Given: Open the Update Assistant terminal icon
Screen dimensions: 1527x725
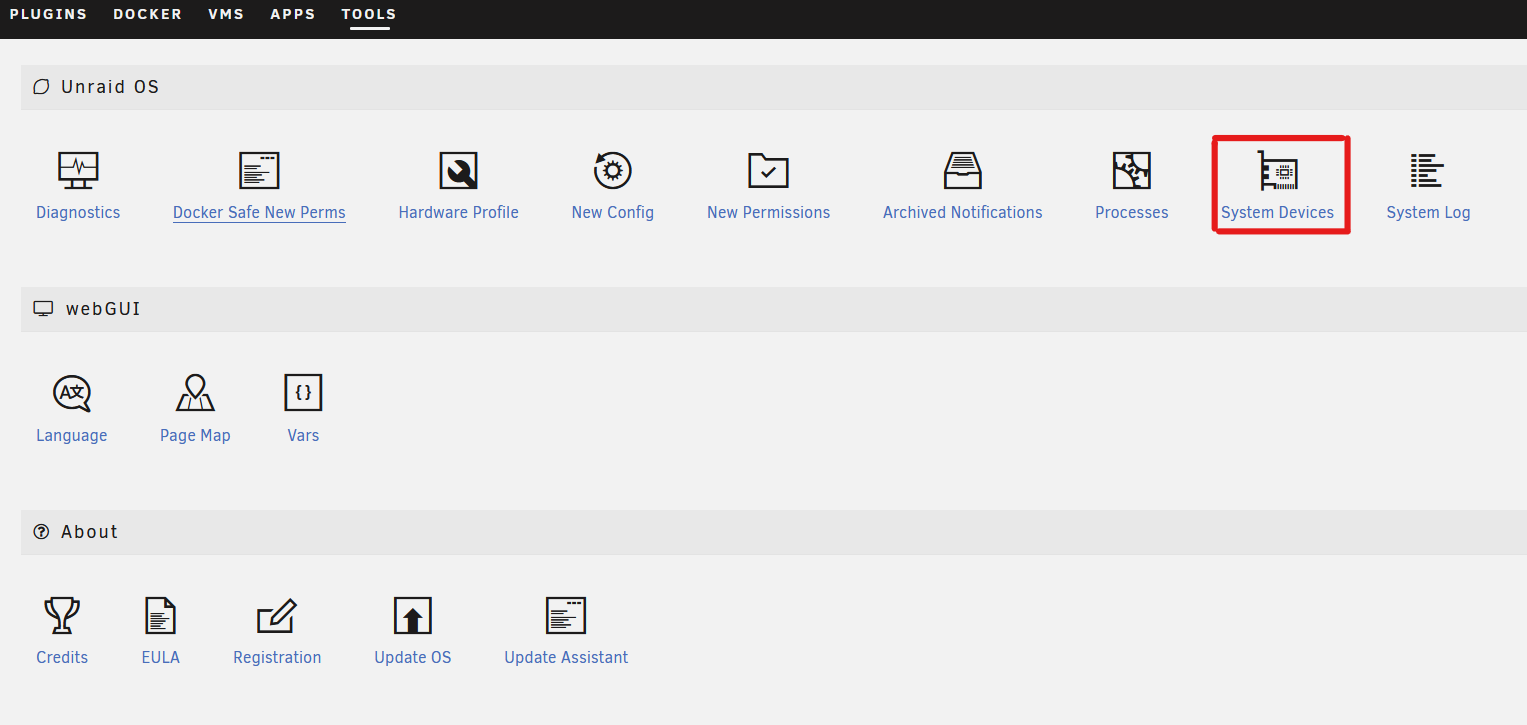Looking at the screenshot, I should (x=566, y=616).
